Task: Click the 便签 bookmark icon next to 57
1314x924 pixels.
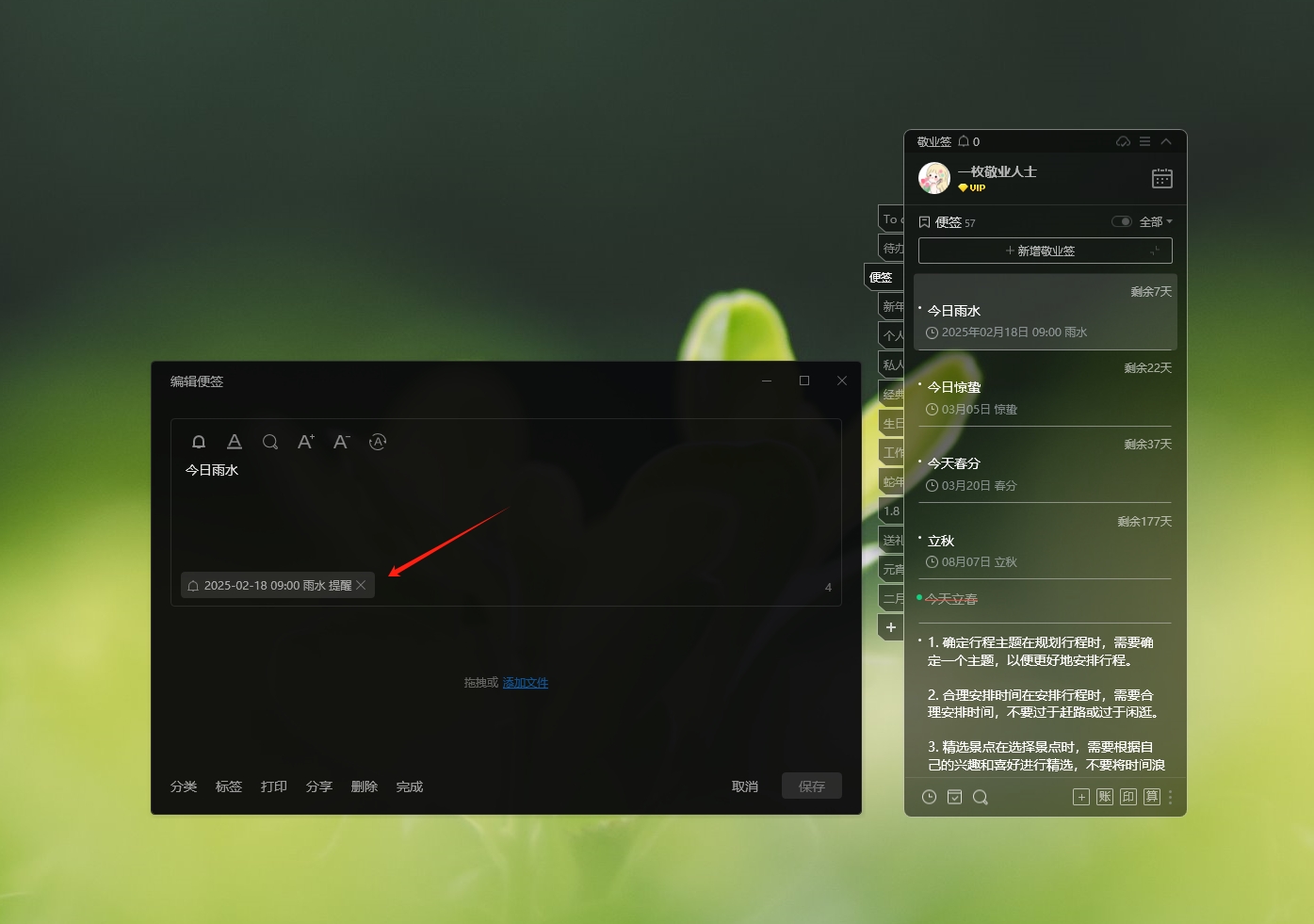Action: tap(924, 222)
